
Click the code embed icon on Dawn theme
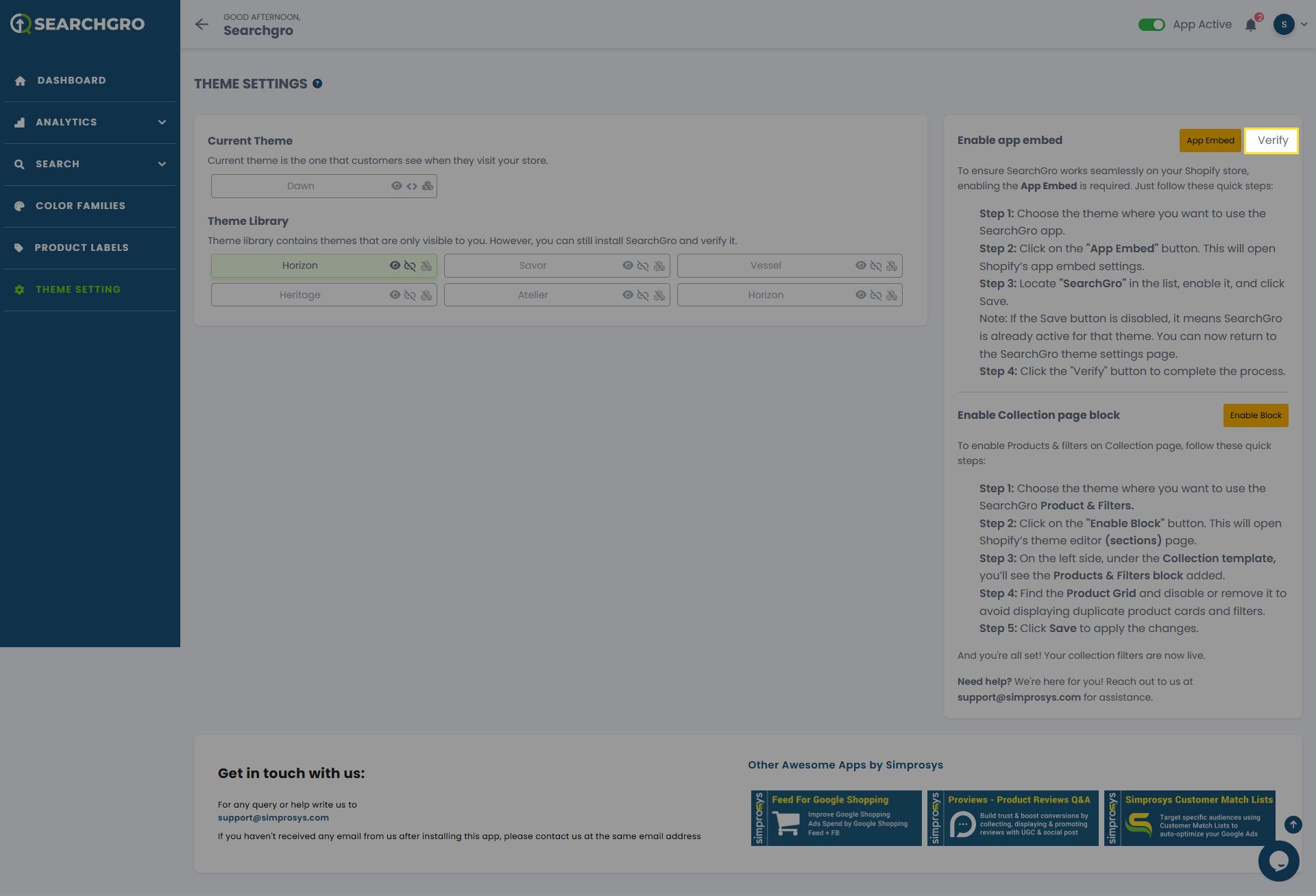pyautogui.click(x=412, y=186)
